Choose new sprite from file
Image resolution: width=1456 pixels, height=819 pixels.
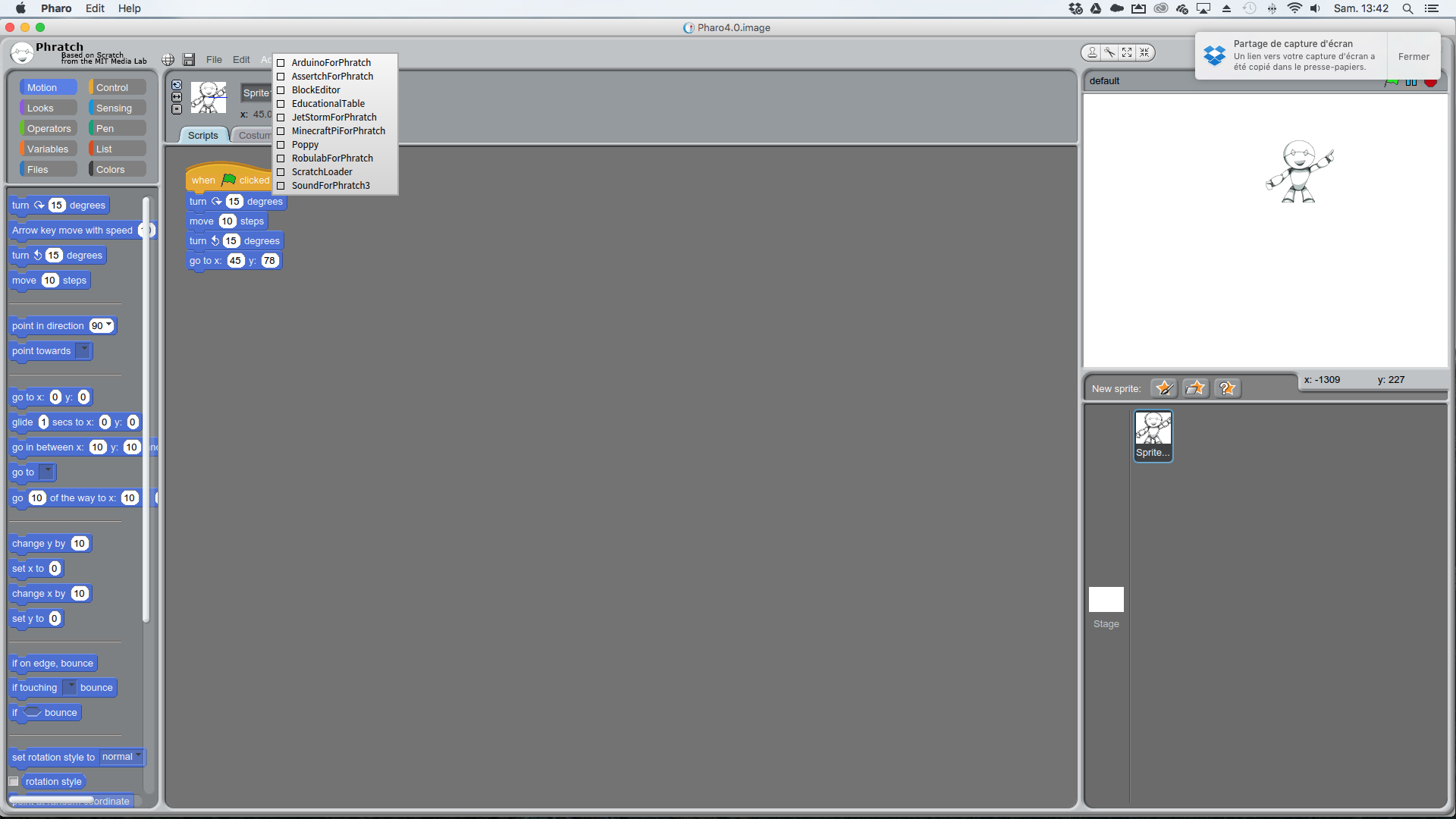[1196, 388]
